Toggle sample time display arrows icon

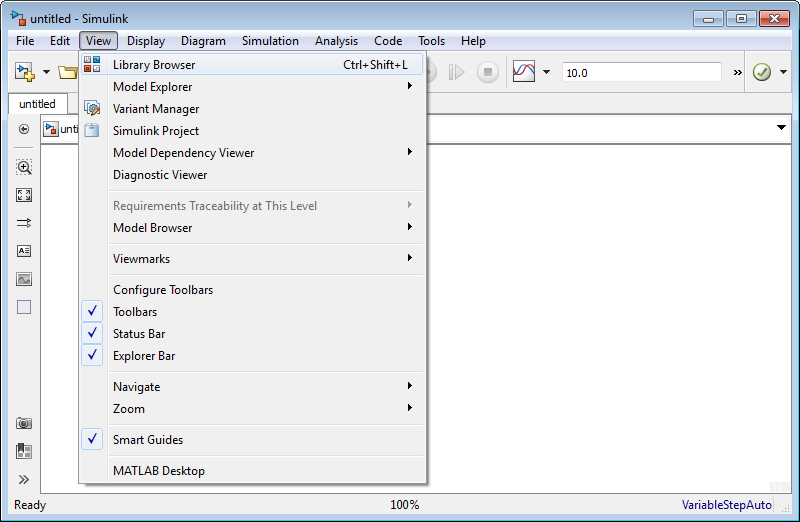point(24,223)
